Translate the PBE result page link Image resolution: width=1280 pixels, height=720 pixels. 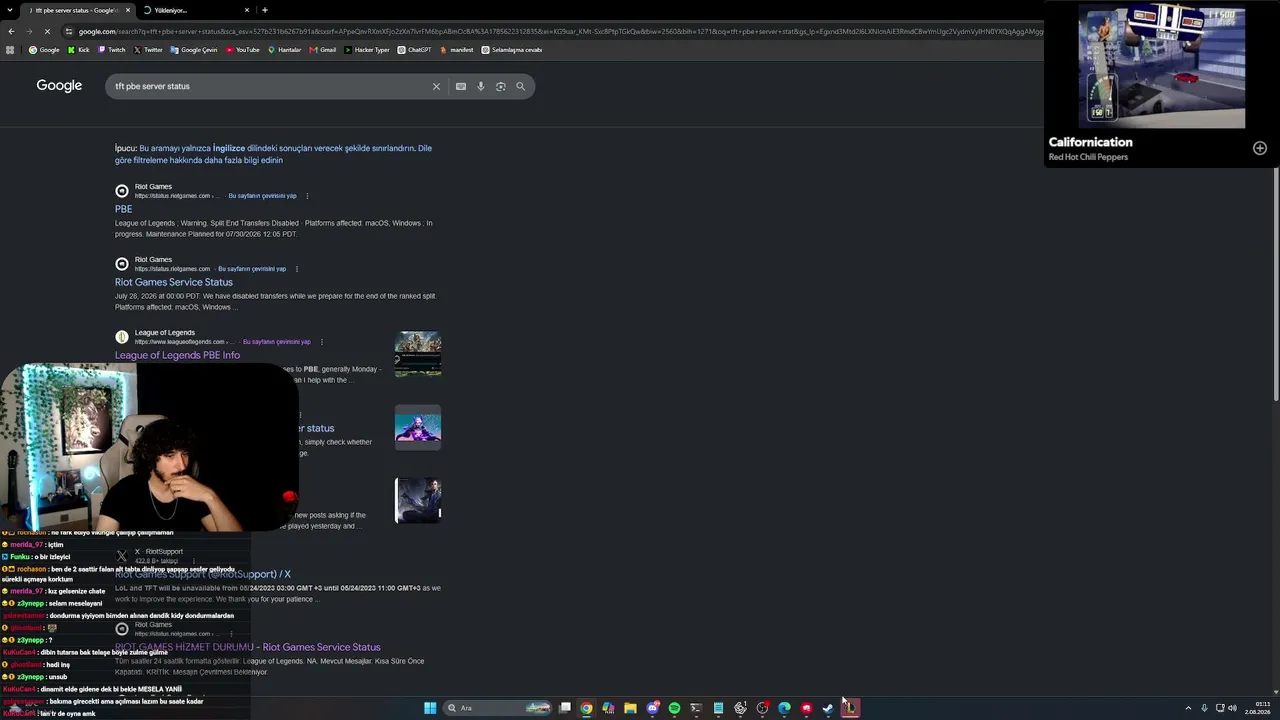point(262,196)
